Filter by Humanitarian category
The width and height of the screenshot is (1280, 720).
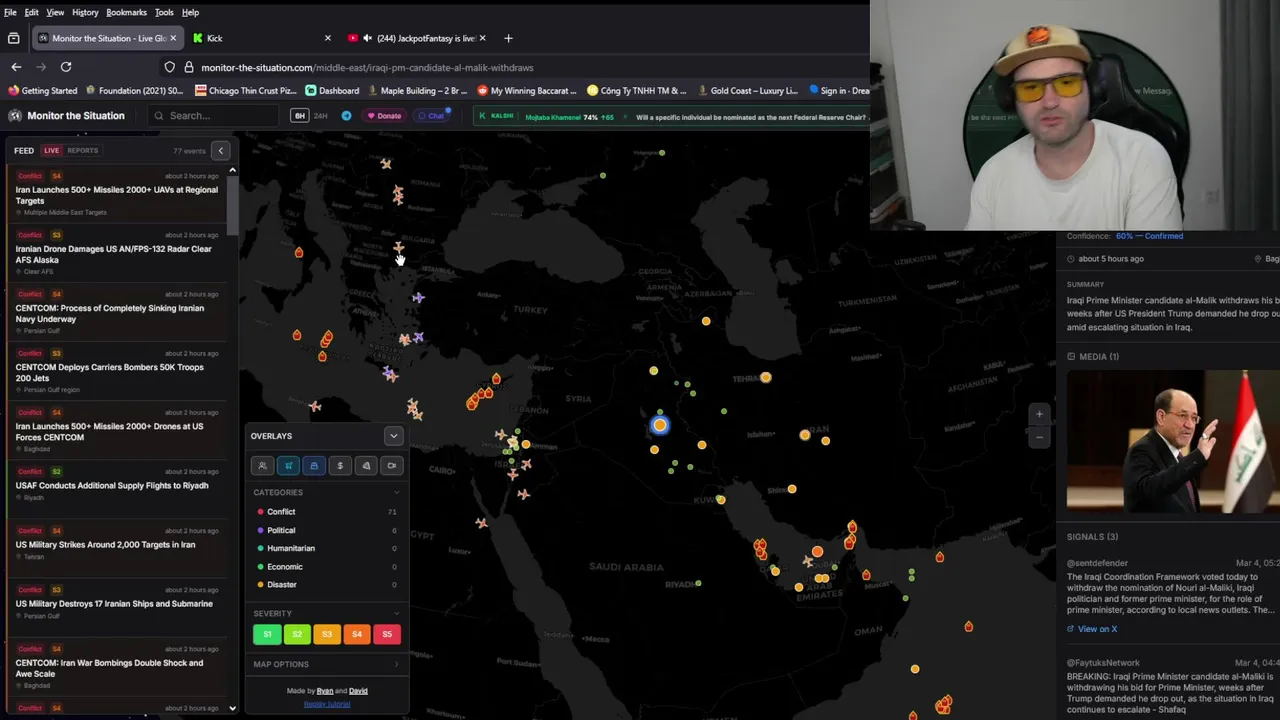326,548
